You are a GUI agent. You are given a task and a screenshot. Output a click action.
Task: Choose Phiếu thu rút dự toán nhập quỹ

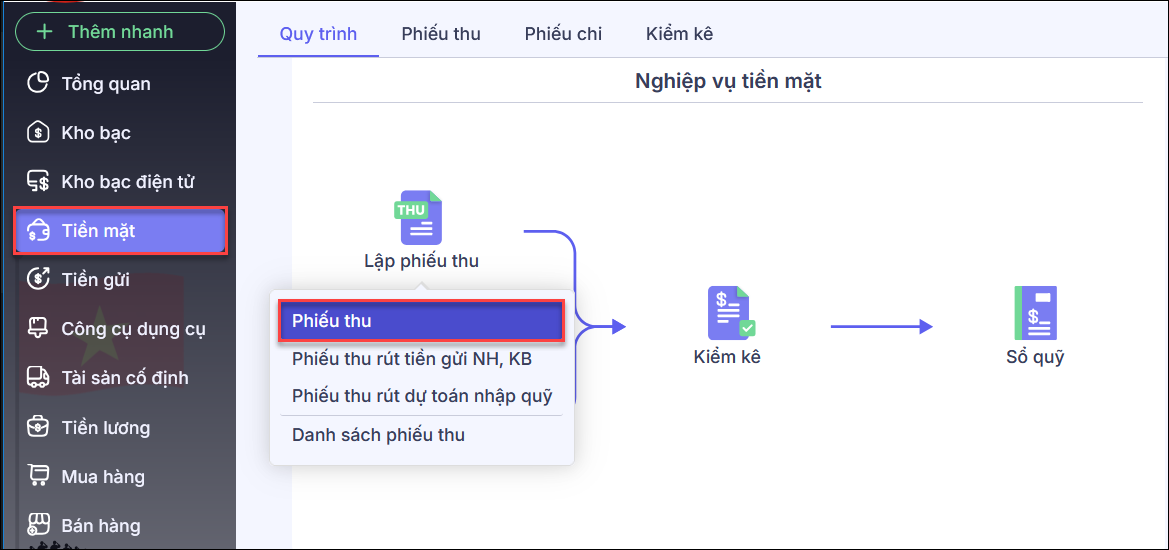422,396
